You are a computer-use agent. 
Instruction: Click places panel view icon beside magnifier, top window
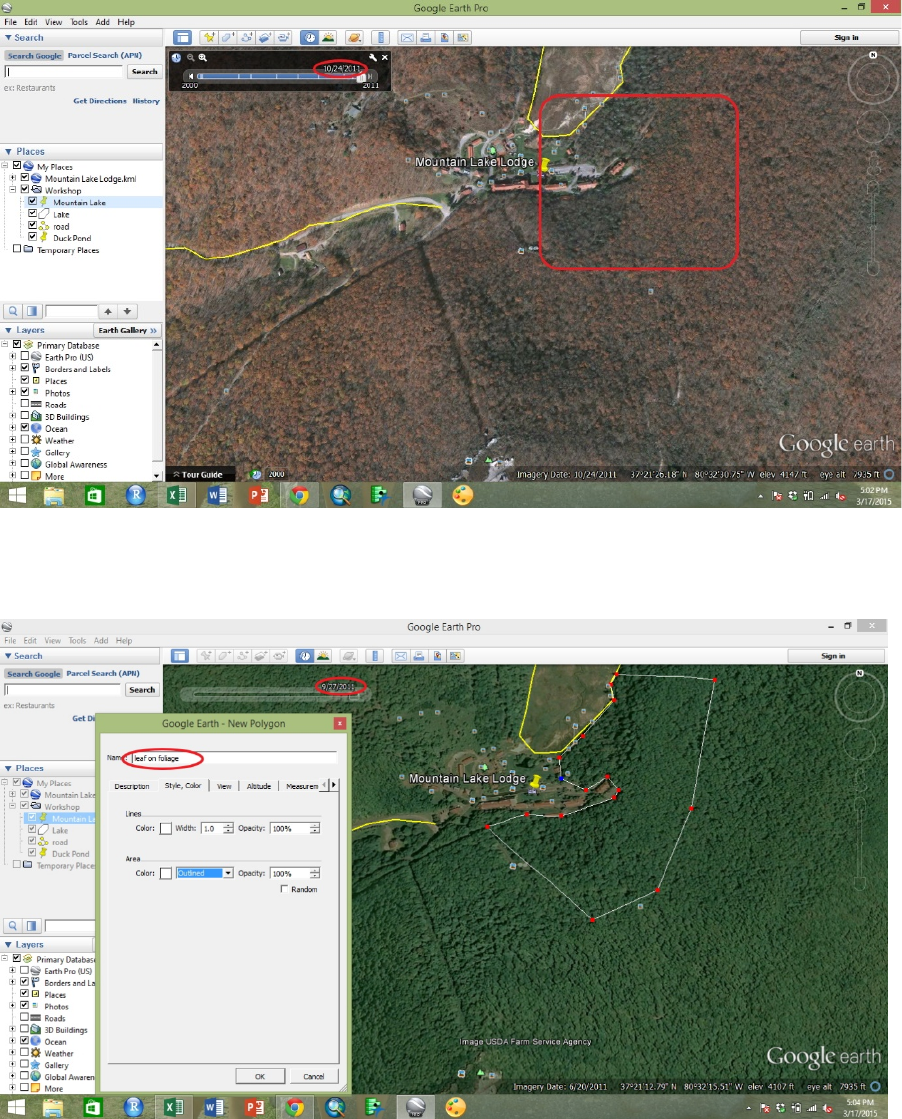coord(31,311)
